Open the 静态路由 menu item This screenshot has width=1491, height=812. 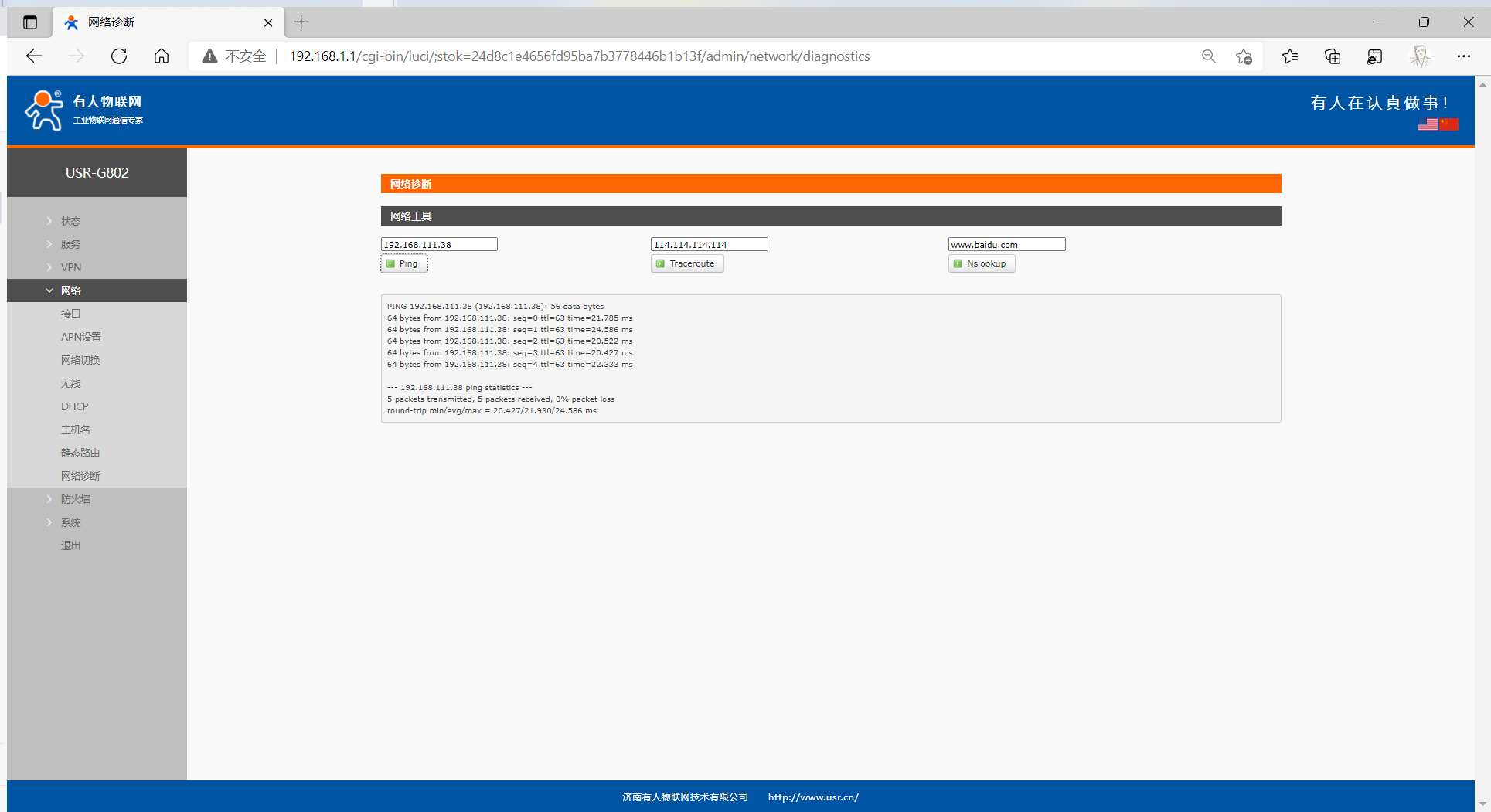80,453
